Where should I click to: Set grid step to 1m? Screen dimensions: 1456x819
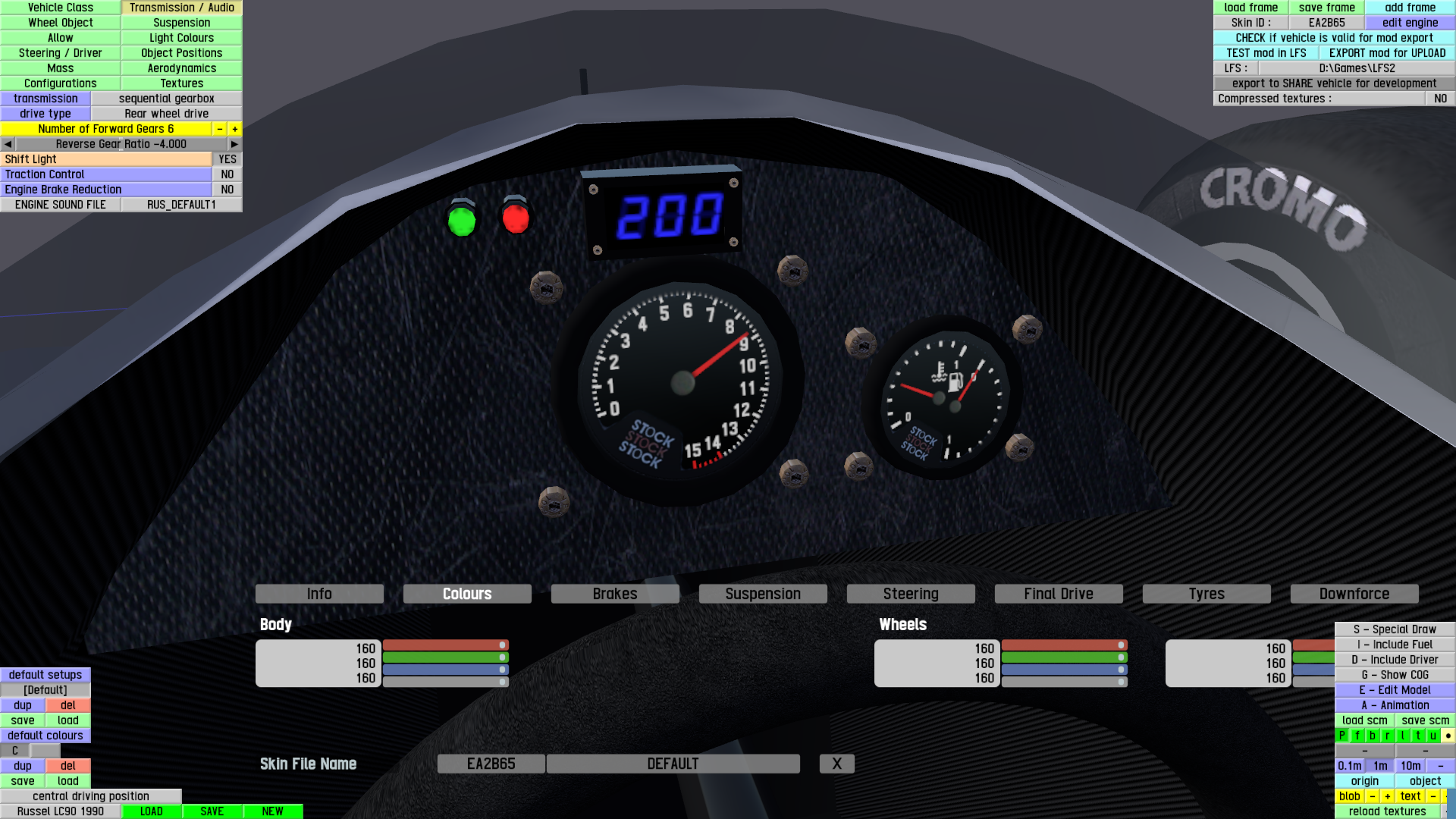pos(1380,766)
